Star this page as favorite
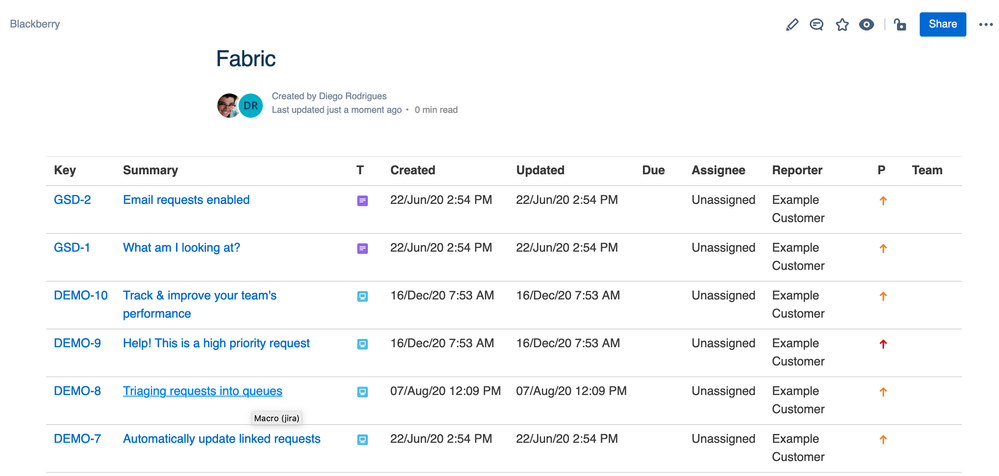The image size is (999, 476). 842,25
